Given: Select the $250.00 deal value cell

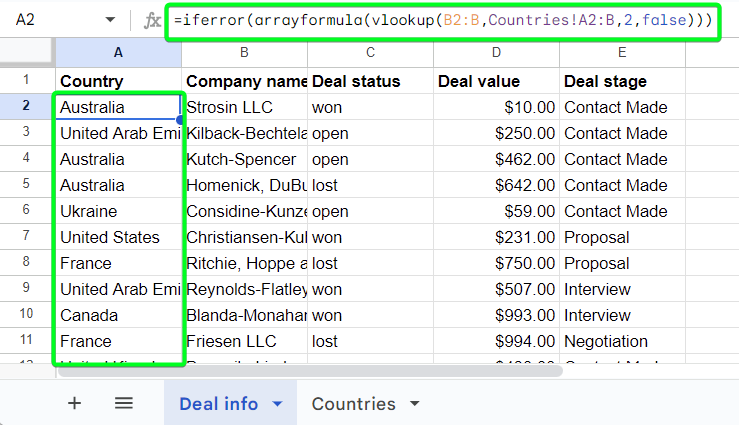Looking at the screenshot, I should (496, 133).
